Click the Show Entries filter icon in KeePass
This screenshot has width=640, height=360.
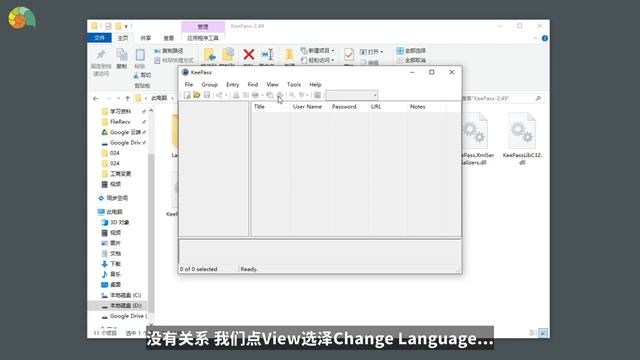click(x=302, y=95)
